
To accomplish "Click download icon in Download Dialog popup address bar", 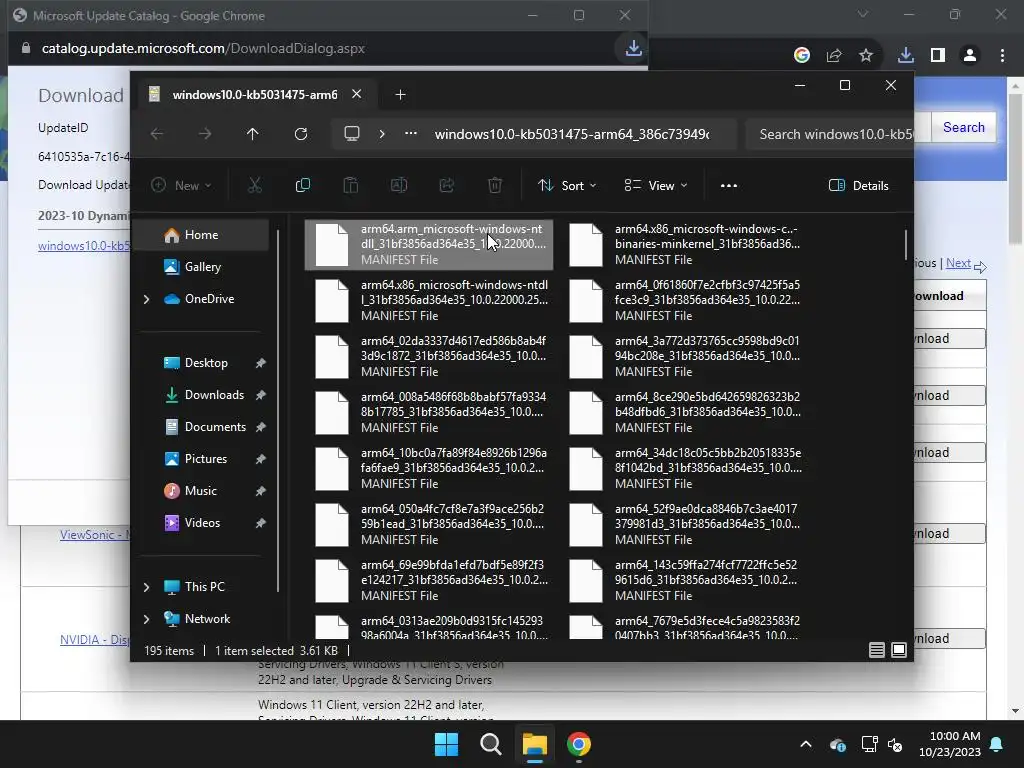I will (633, 48).
